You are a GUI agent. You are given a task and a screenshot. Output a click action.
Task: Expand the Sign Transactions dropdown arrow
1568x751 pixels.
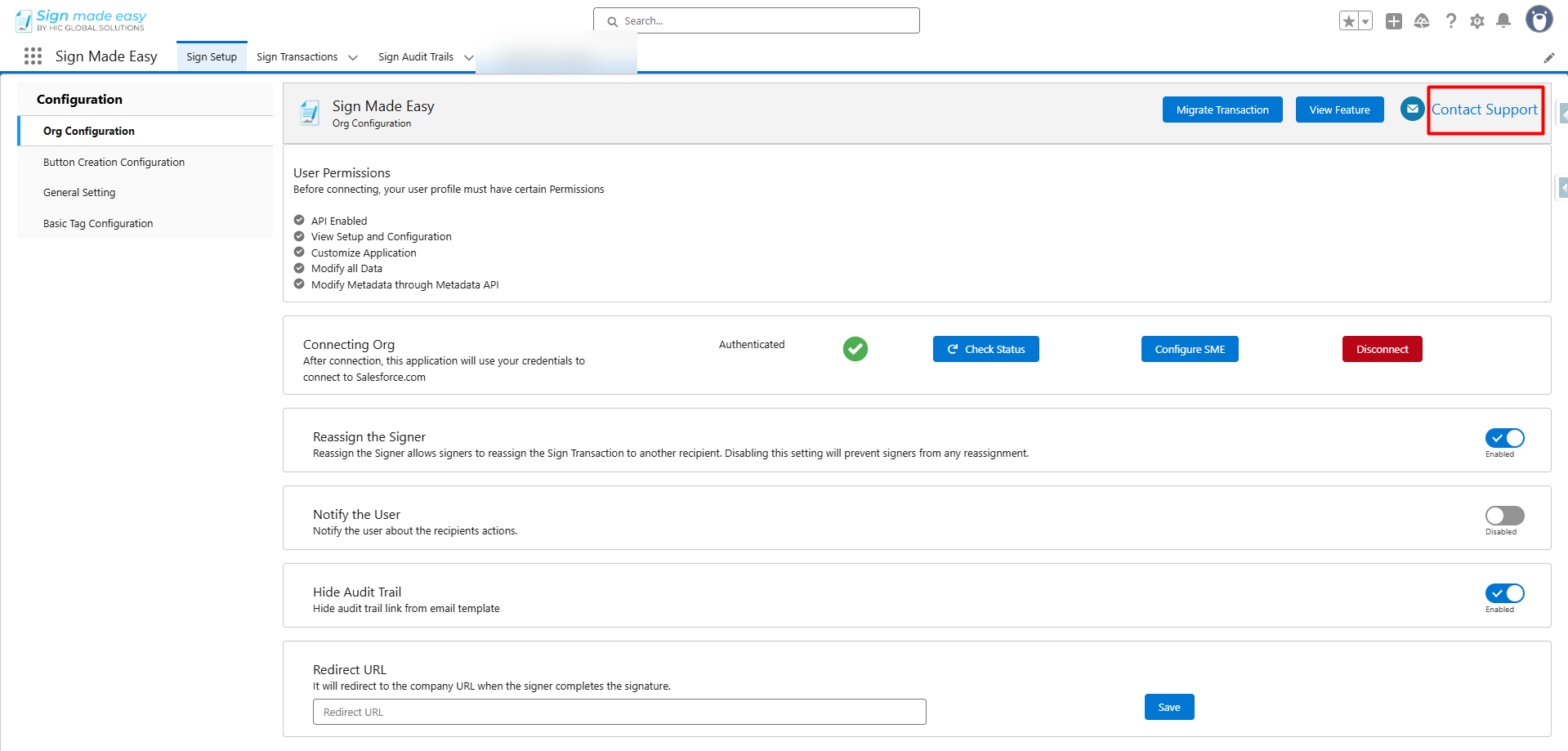[353, 57]
